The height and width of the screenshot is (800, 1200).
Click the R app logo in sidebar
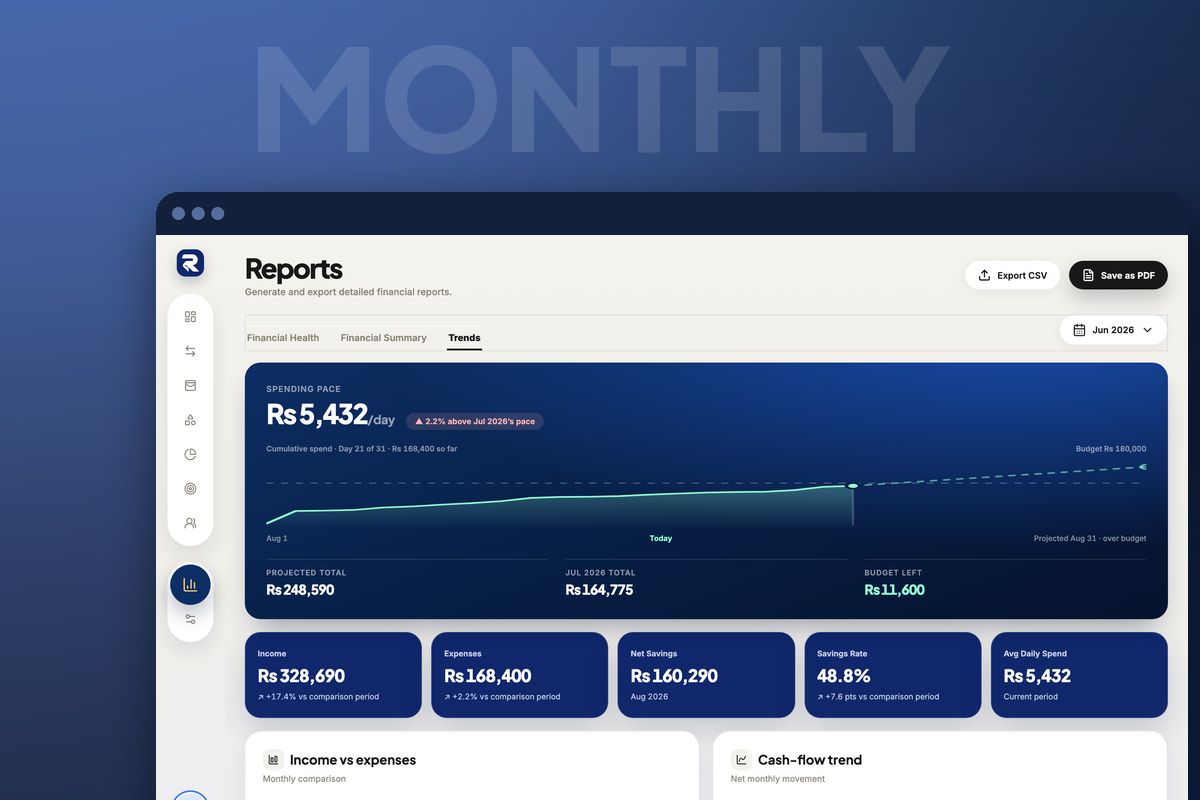tap(190, 263)
